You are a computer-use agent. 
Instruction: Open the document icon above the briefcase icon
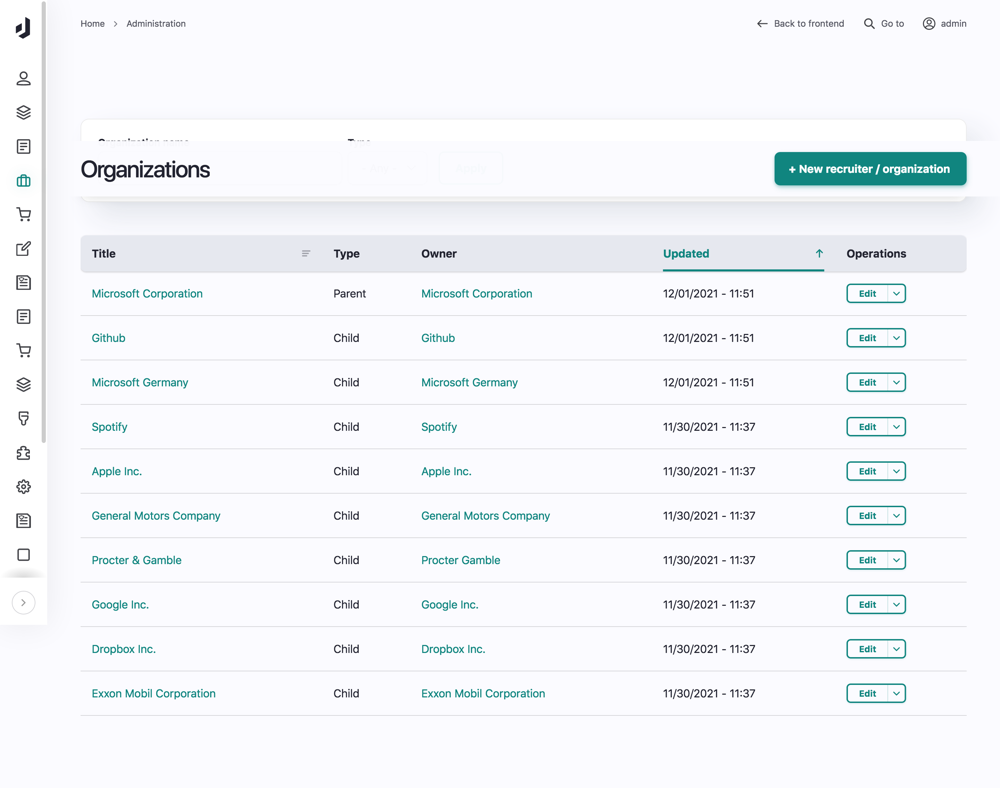click(x=24, y=147)
